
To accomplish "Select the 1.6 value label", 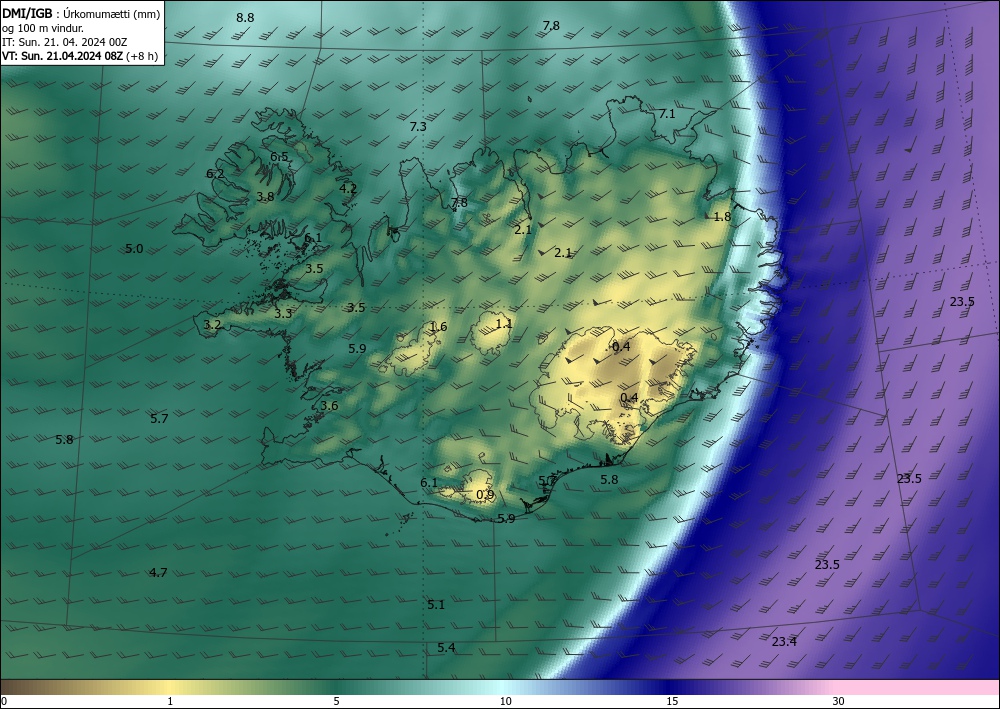I will [x=438, y=327].
